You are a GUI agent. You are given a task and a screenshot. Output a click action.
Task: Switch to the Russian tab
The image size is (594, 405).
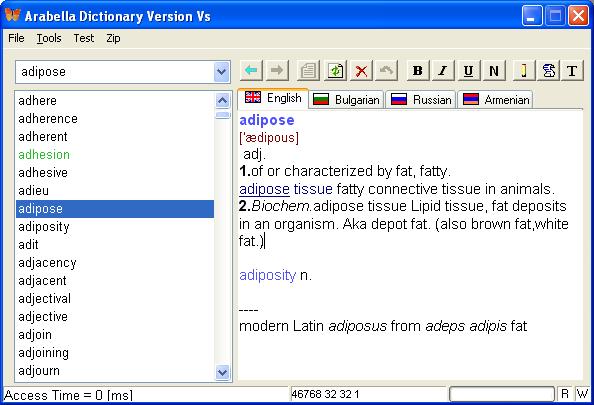pyautogui.click(x=421, y=100)
